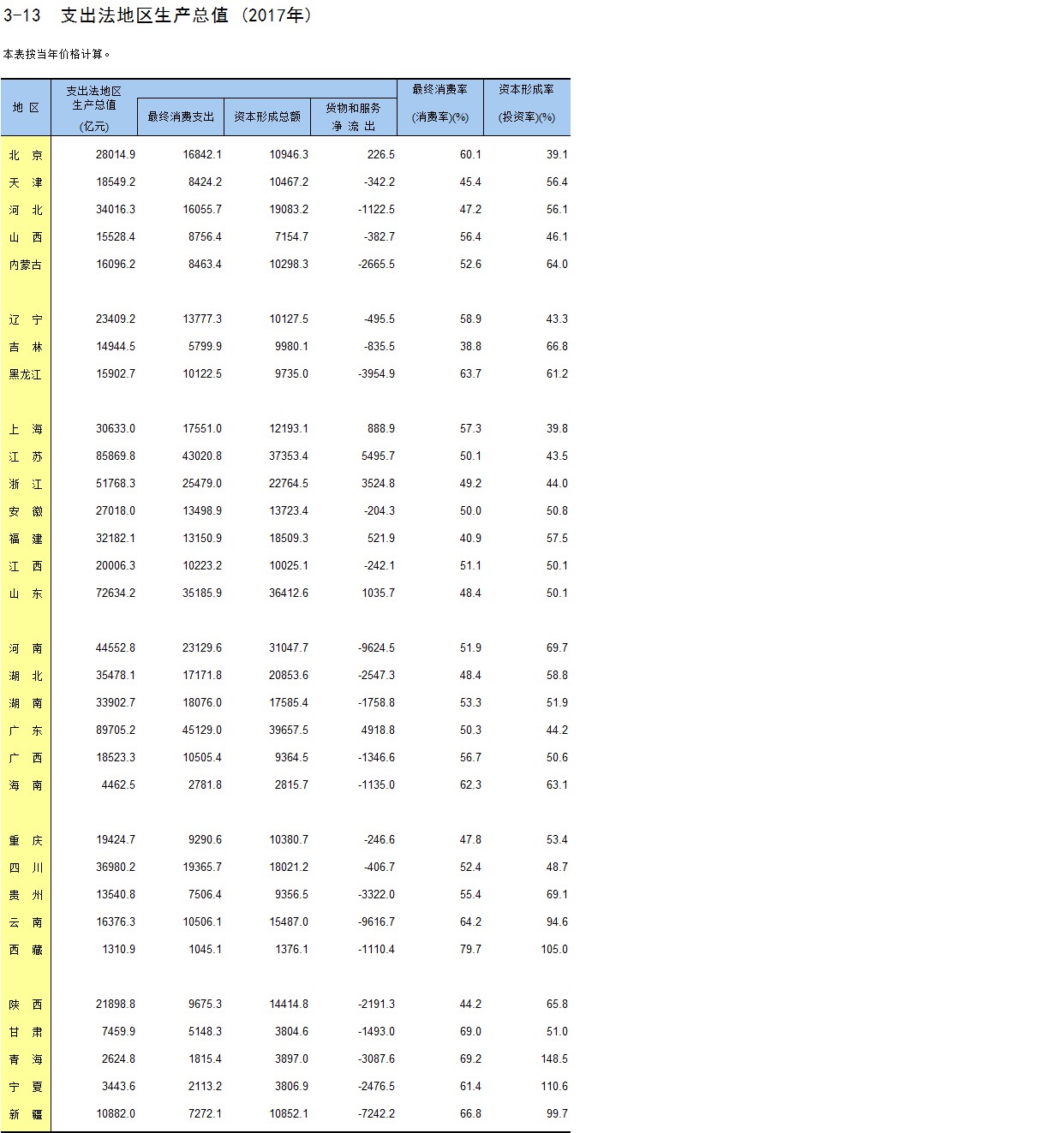The height and width of the screenshot is (1133, 1064).
Task: Select Henan's net outflow value -9624.5
Action: pyautogui.click(x=376, y=648)
